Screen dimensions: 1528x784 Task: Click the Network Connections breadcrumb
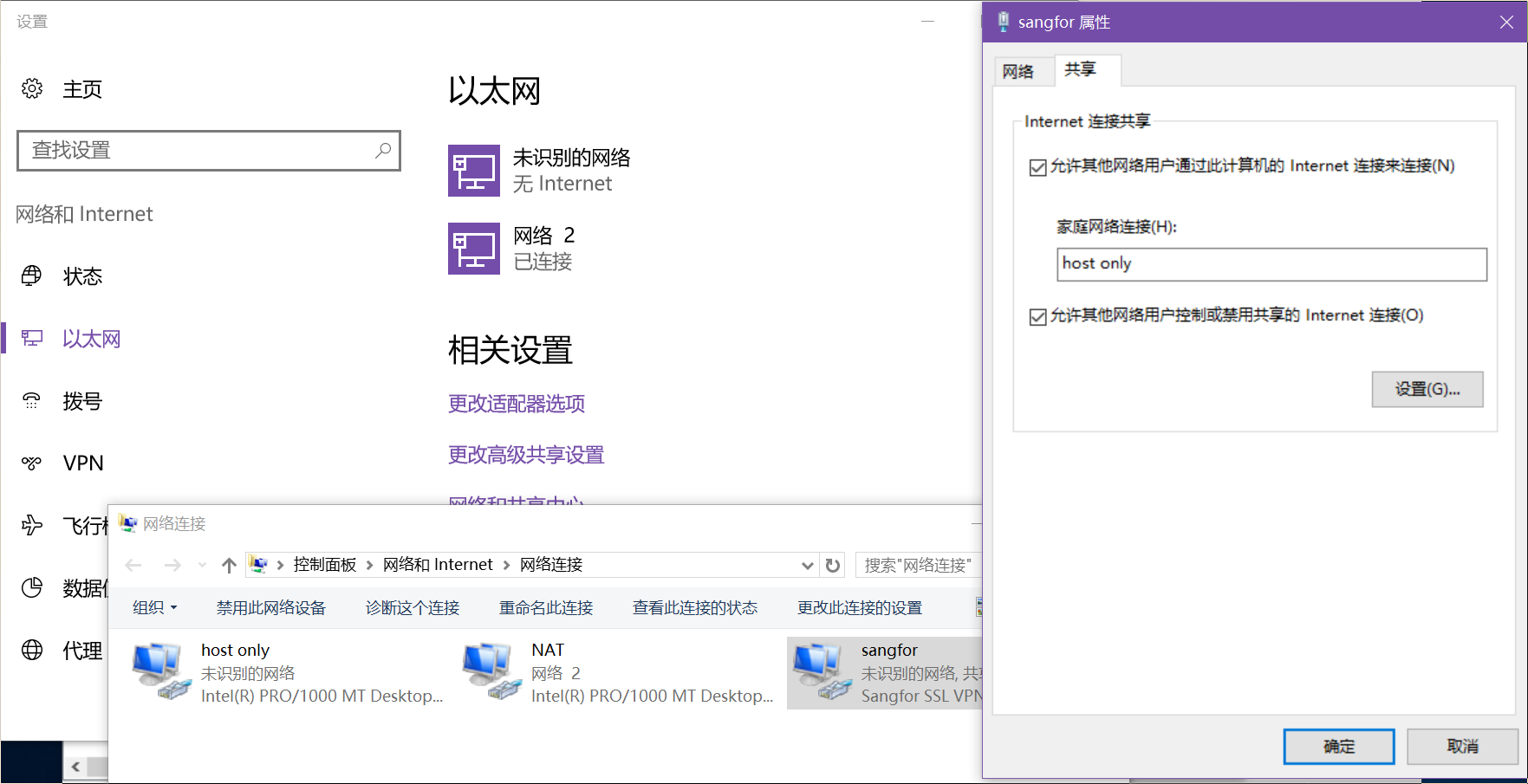(551, 565)
